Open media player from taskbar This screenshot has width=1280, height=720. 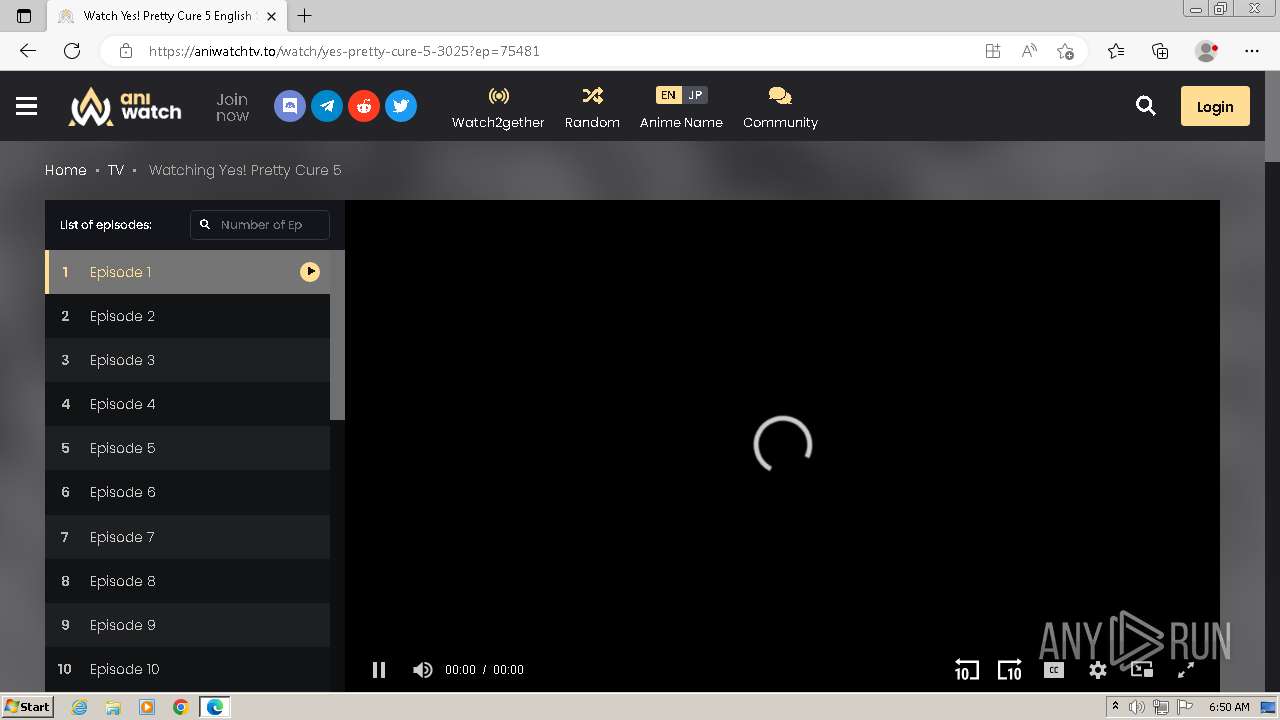click(x=147, y=707)
